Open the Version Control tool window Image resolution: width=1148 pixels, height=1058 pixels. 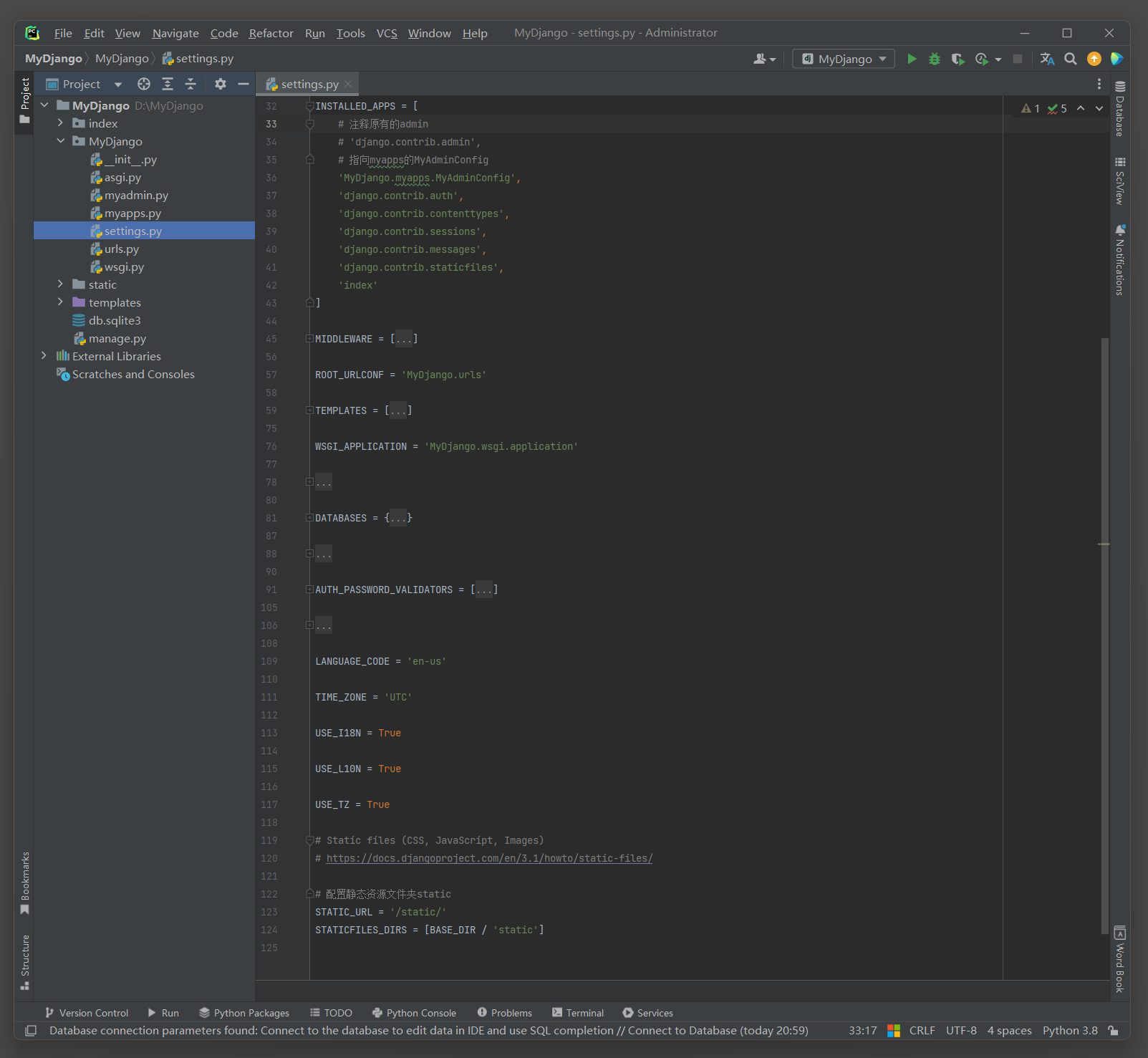tap(87, 1013)
